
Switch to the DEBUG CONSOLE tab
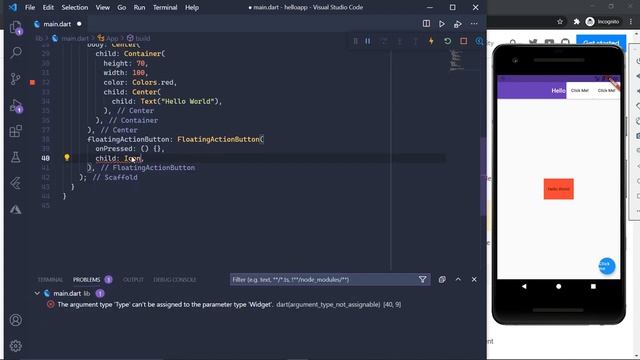175,280
